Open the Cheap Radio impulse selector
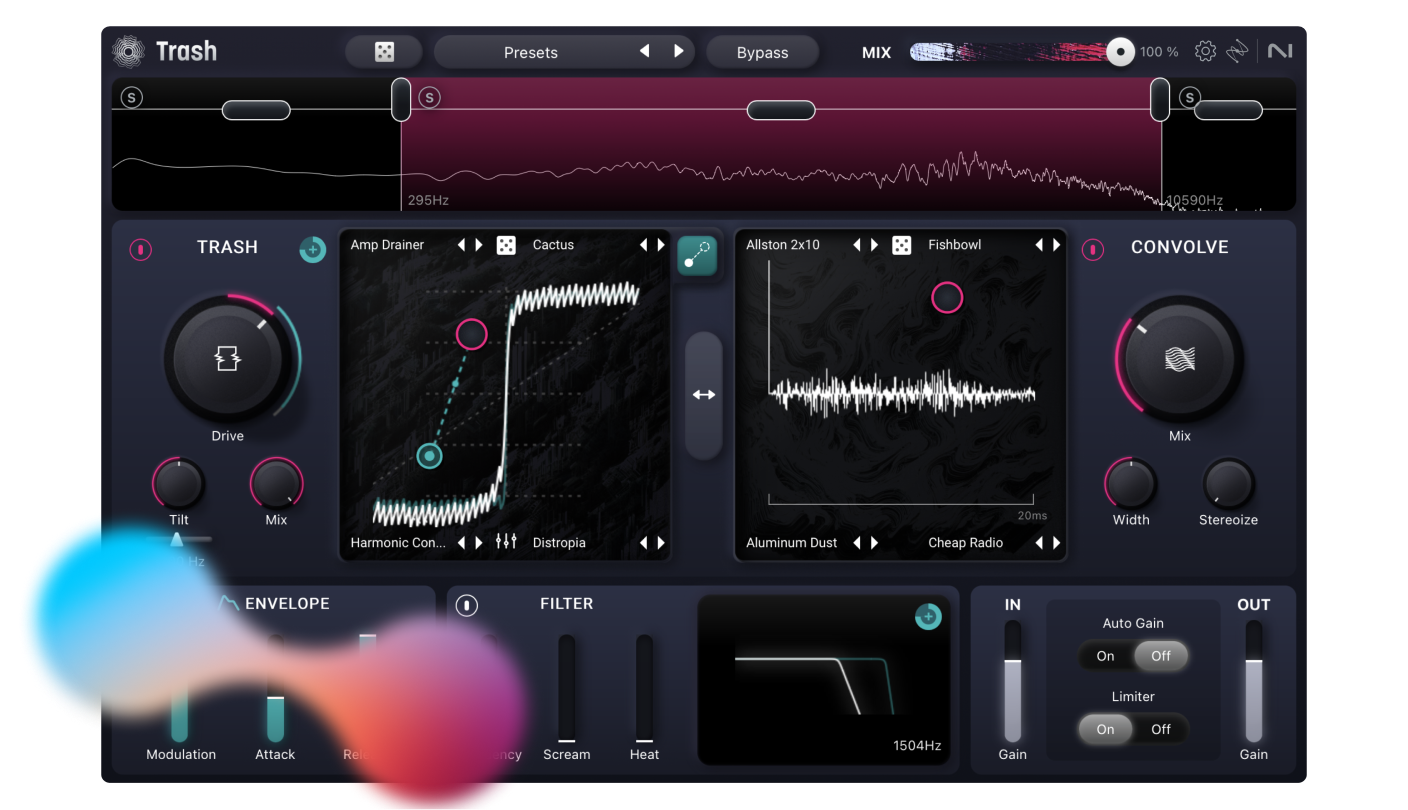This screenshot has height=810, width=1408. [x=966, y=543]
